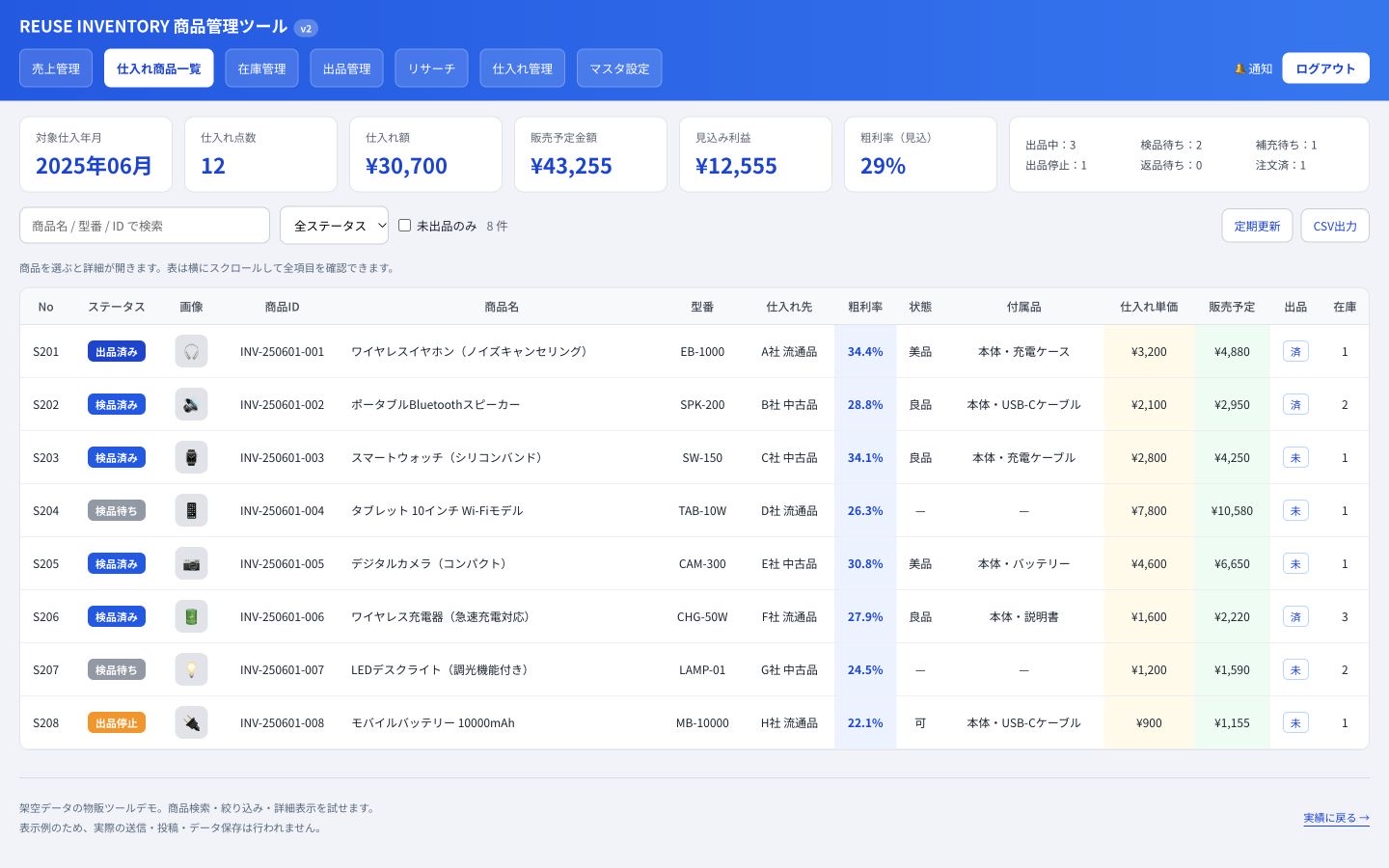This screenshot has width=1389, height=868.
Task: Go to 仕入れ管理 tab
Action: point(523,68)
